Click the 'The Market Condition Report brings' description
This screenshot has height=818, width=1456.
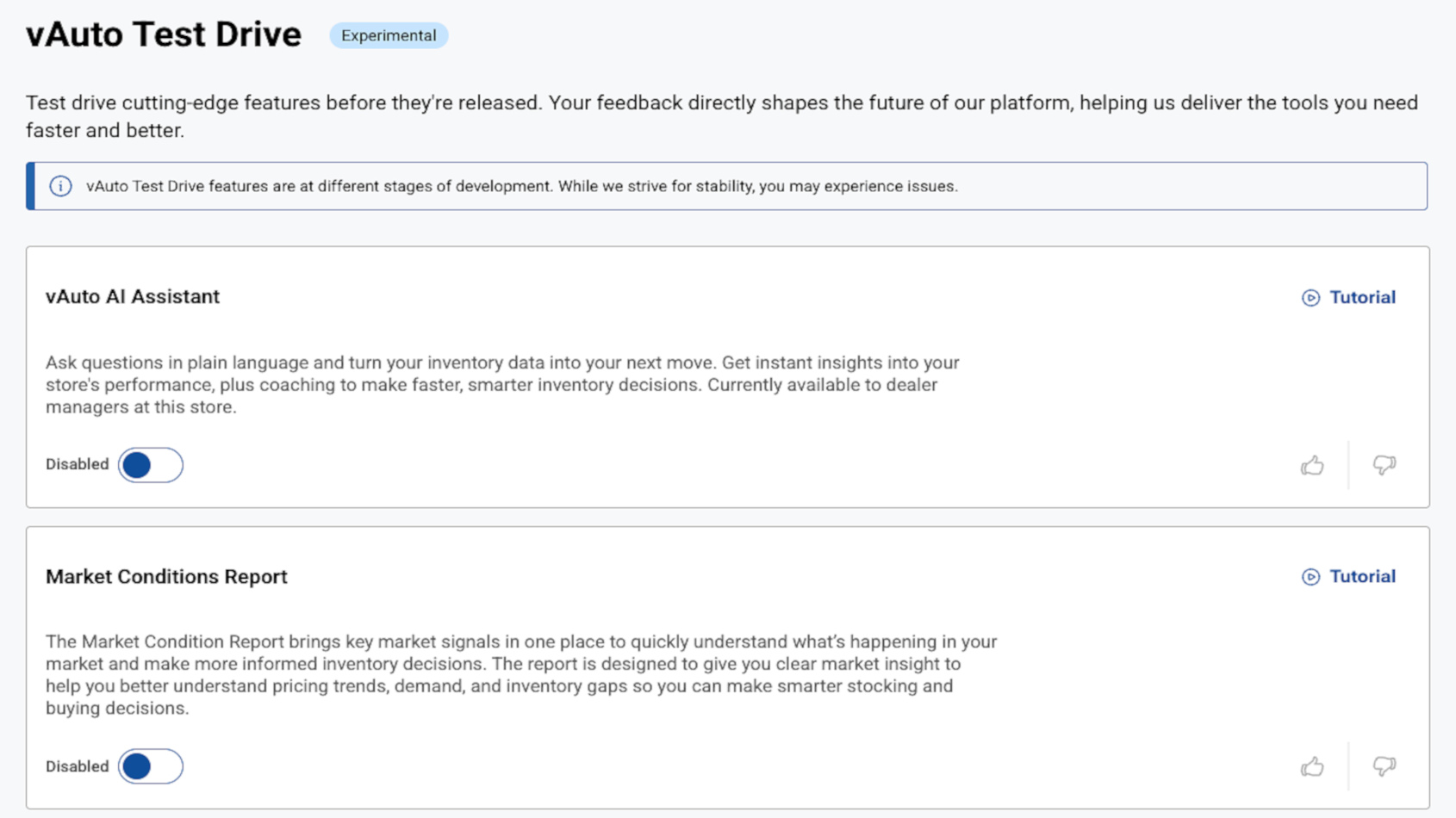(521, 675)
